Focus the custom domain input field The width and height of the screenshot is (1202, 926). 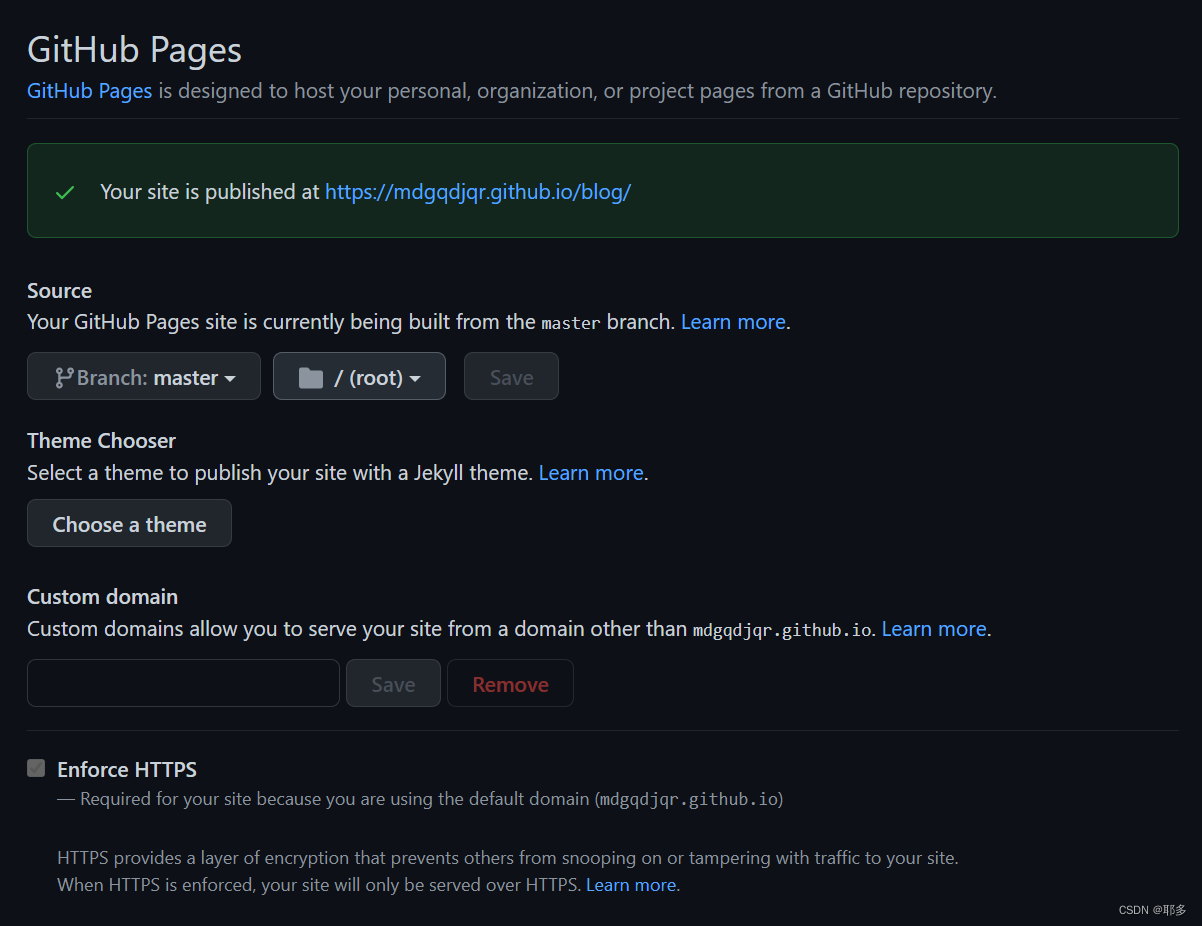tap(183, 684)
